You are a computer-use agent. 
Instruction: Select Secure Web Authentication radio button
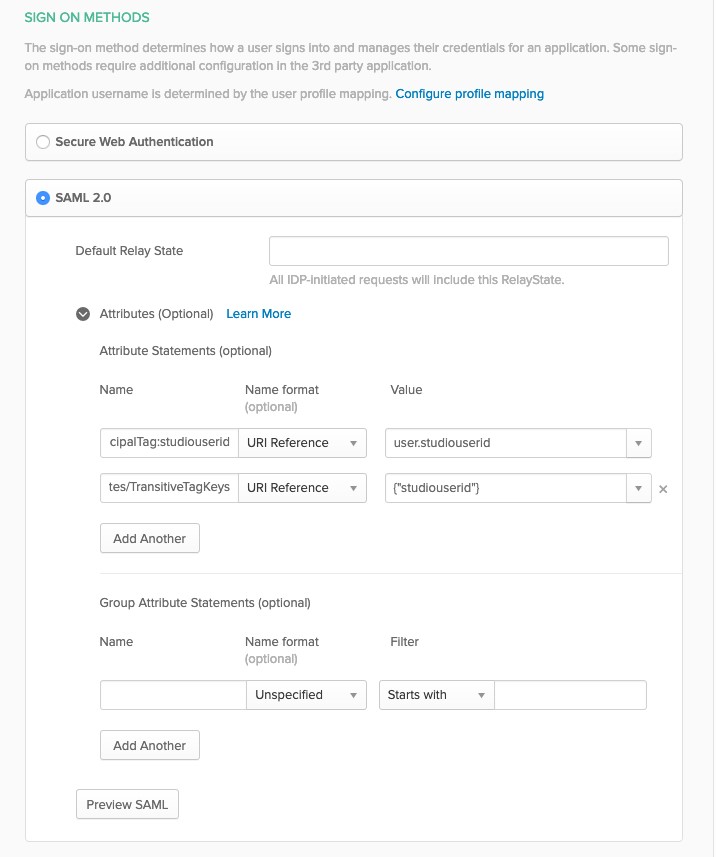point(43,142)
